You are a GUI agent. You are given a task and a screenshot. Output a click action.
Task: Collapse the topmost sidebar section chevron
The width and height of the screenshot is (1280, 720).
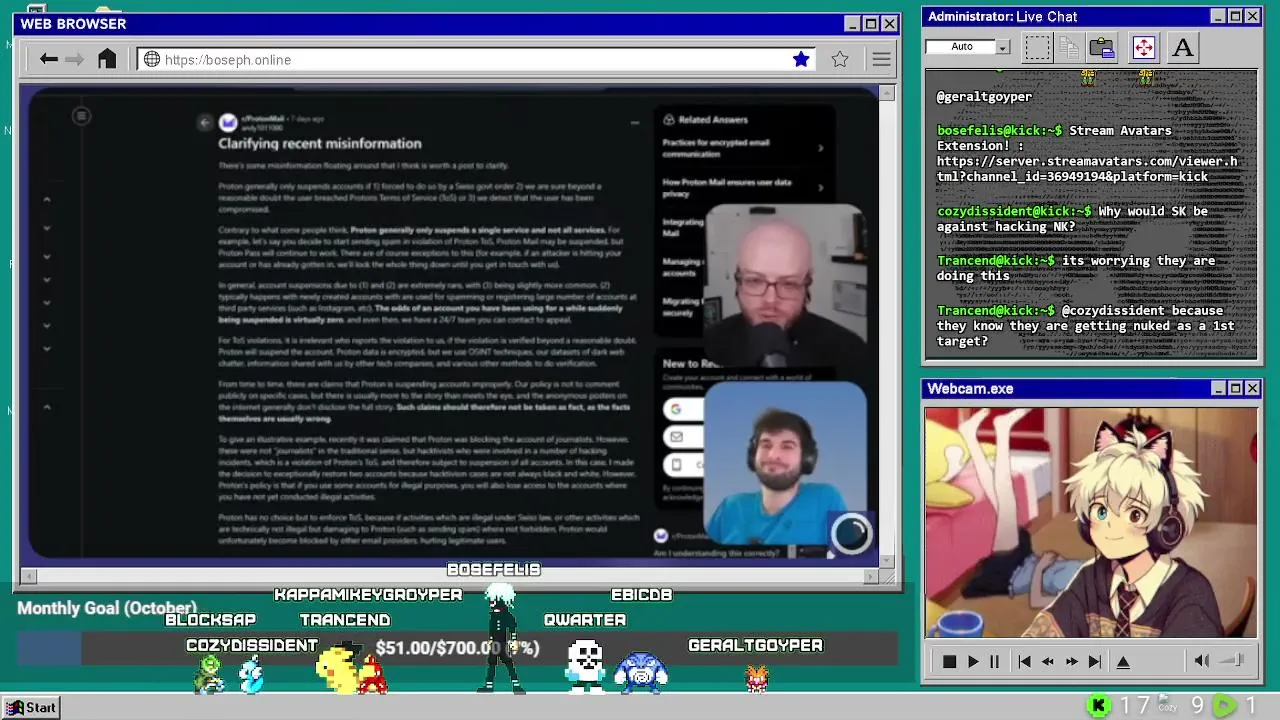pos(47,200)
